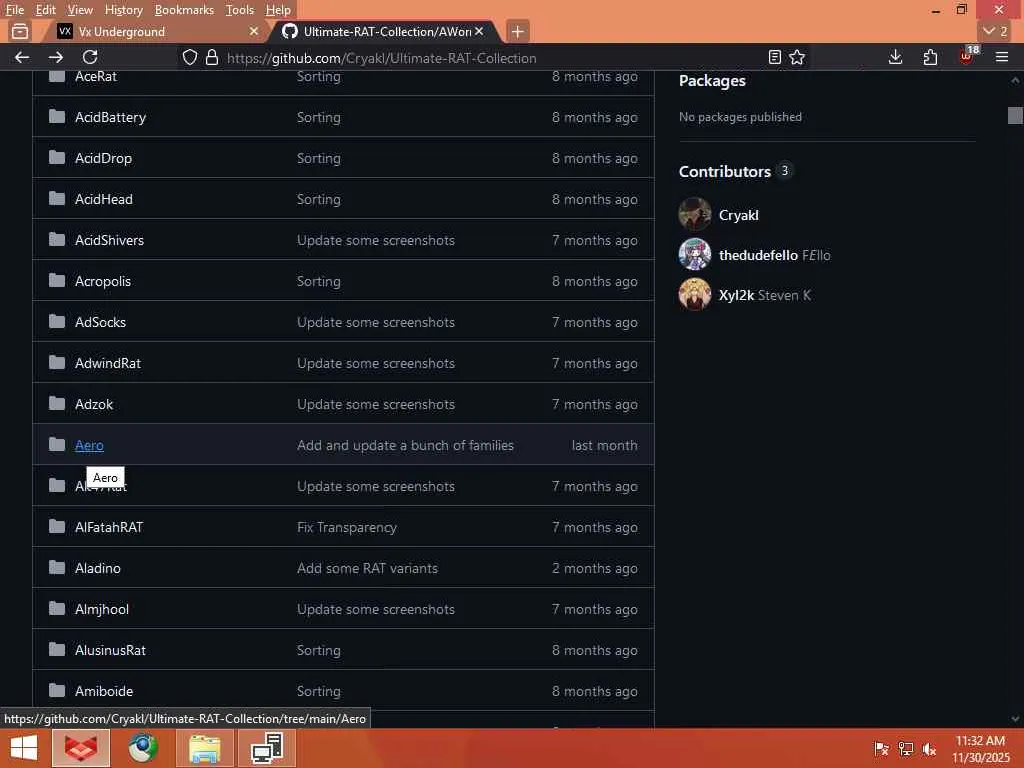Open Xyl2k contributor profile
The image size is (1024, 768).
point(736,295)
